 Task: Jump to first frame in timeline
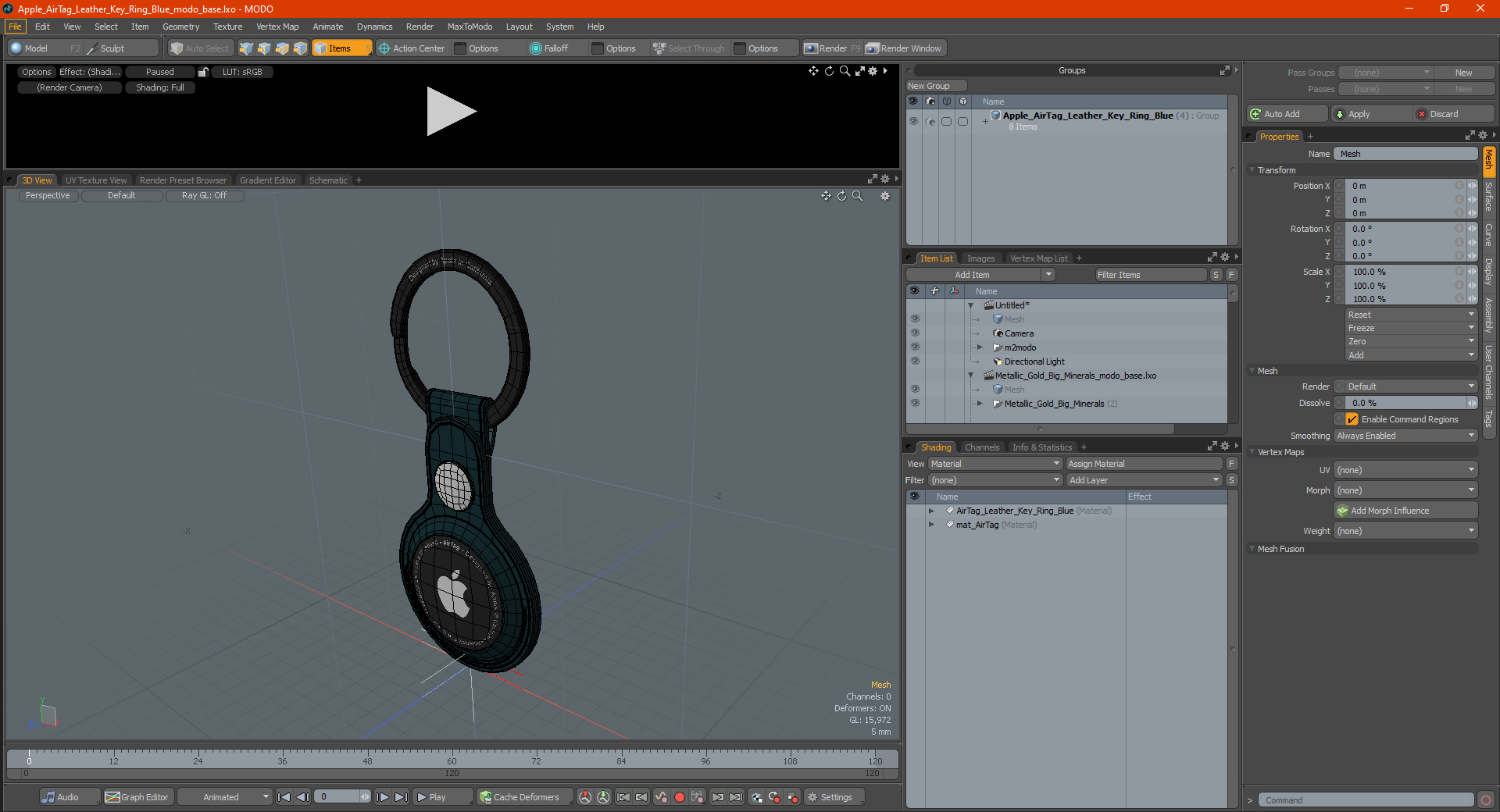point(284,797)
